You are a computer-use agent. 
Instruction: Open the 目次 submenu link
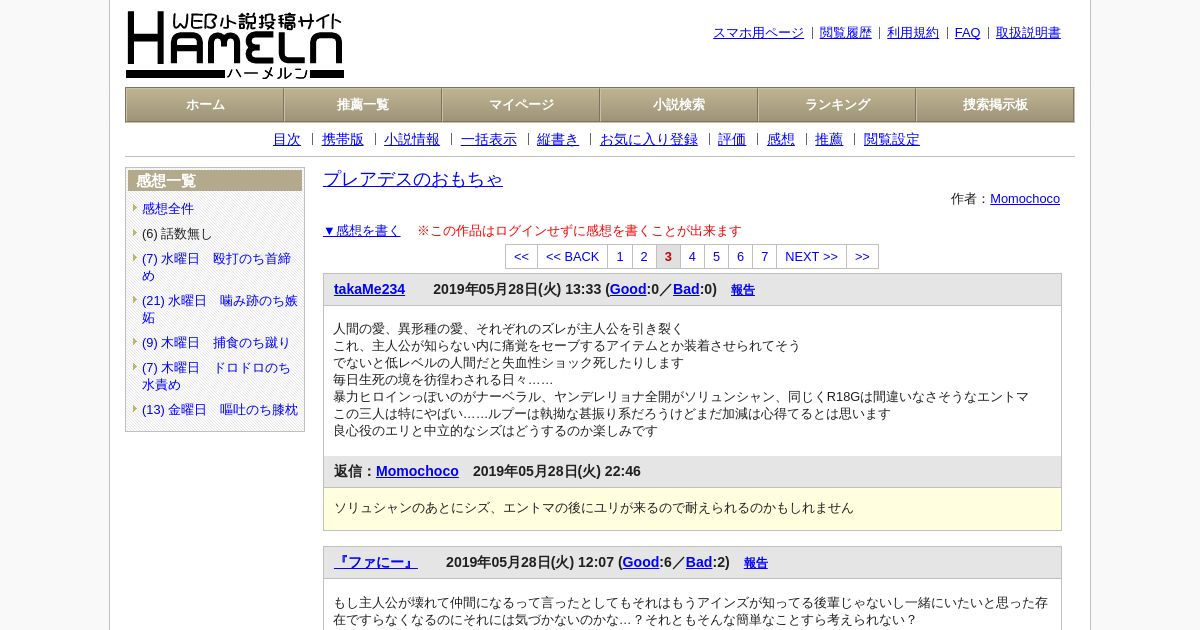click(287, 140)
